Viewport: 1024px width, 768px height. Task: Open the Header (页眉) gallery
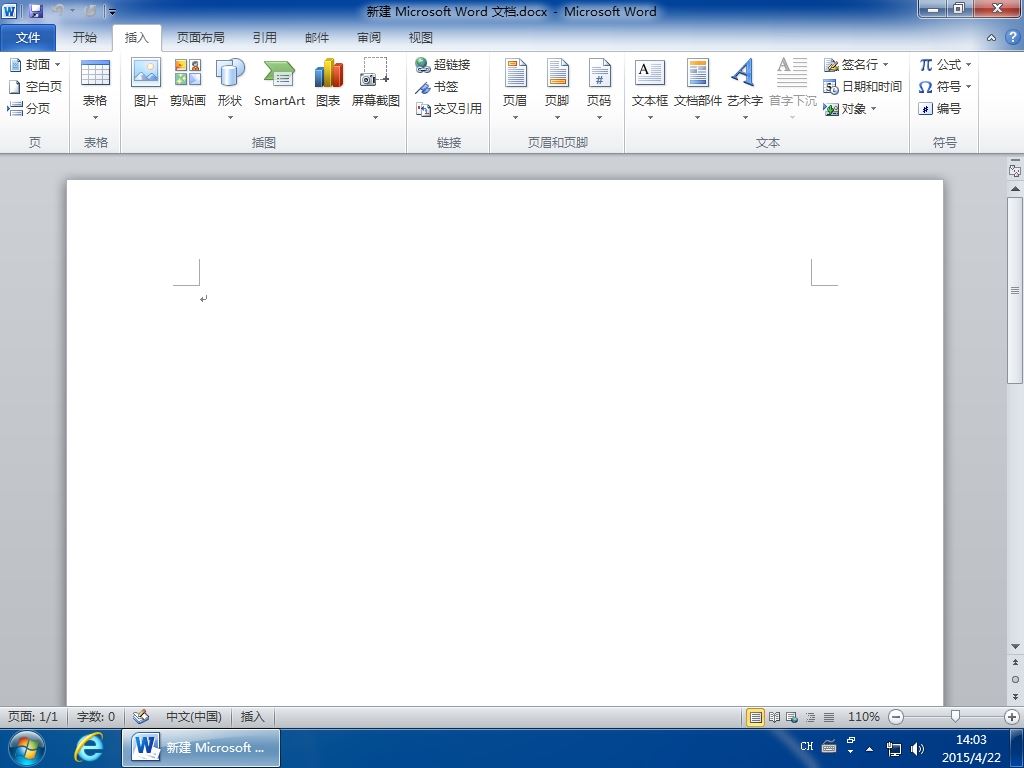click(515, 90)
